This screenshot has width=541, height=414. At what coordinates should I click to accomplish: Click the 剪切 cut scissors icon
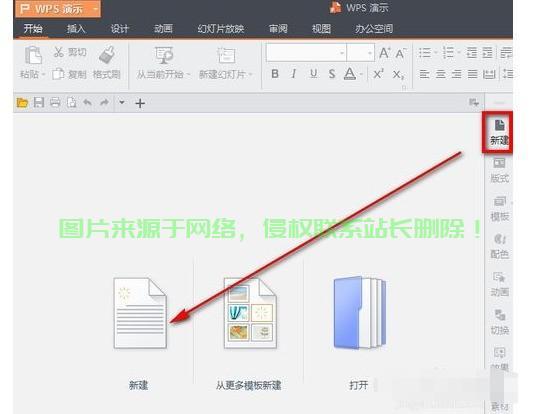tap(58, 52)
